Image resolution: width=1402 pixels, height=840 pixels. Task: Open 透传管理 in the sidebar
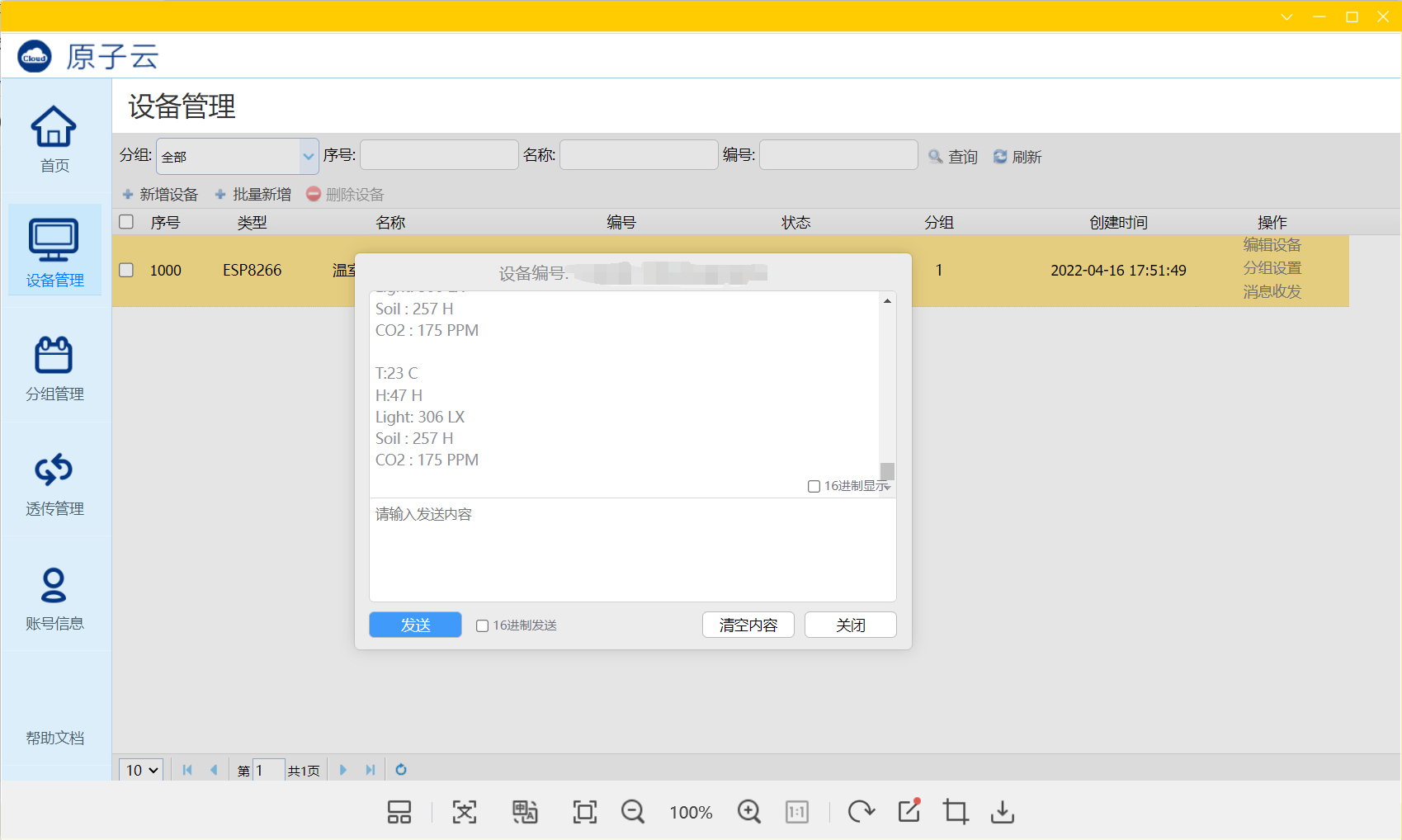pos(54,484)
